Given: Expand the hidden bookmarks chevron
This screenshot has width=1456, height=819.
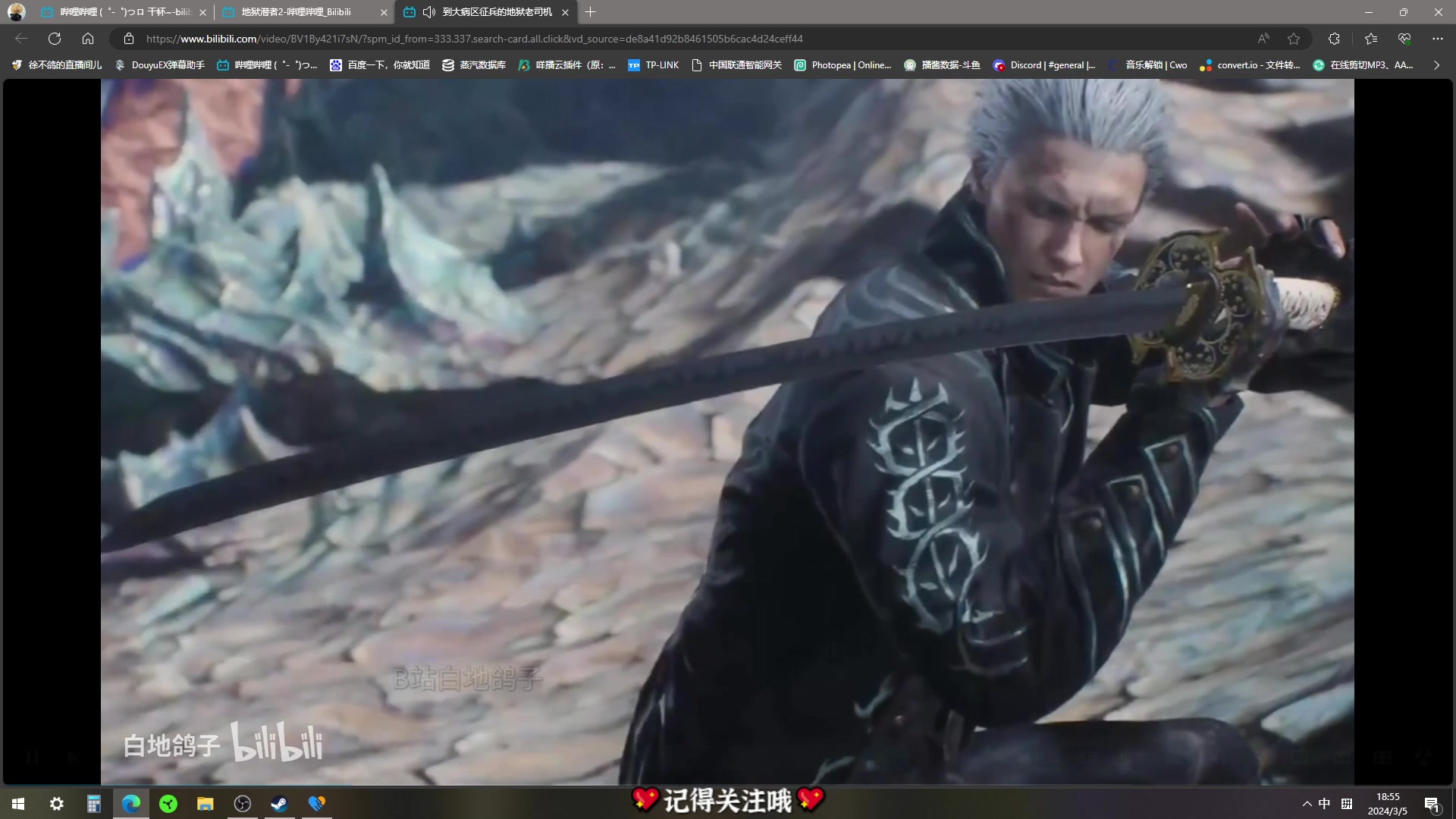Looking at the screenshot, I should click(1436, 65).
